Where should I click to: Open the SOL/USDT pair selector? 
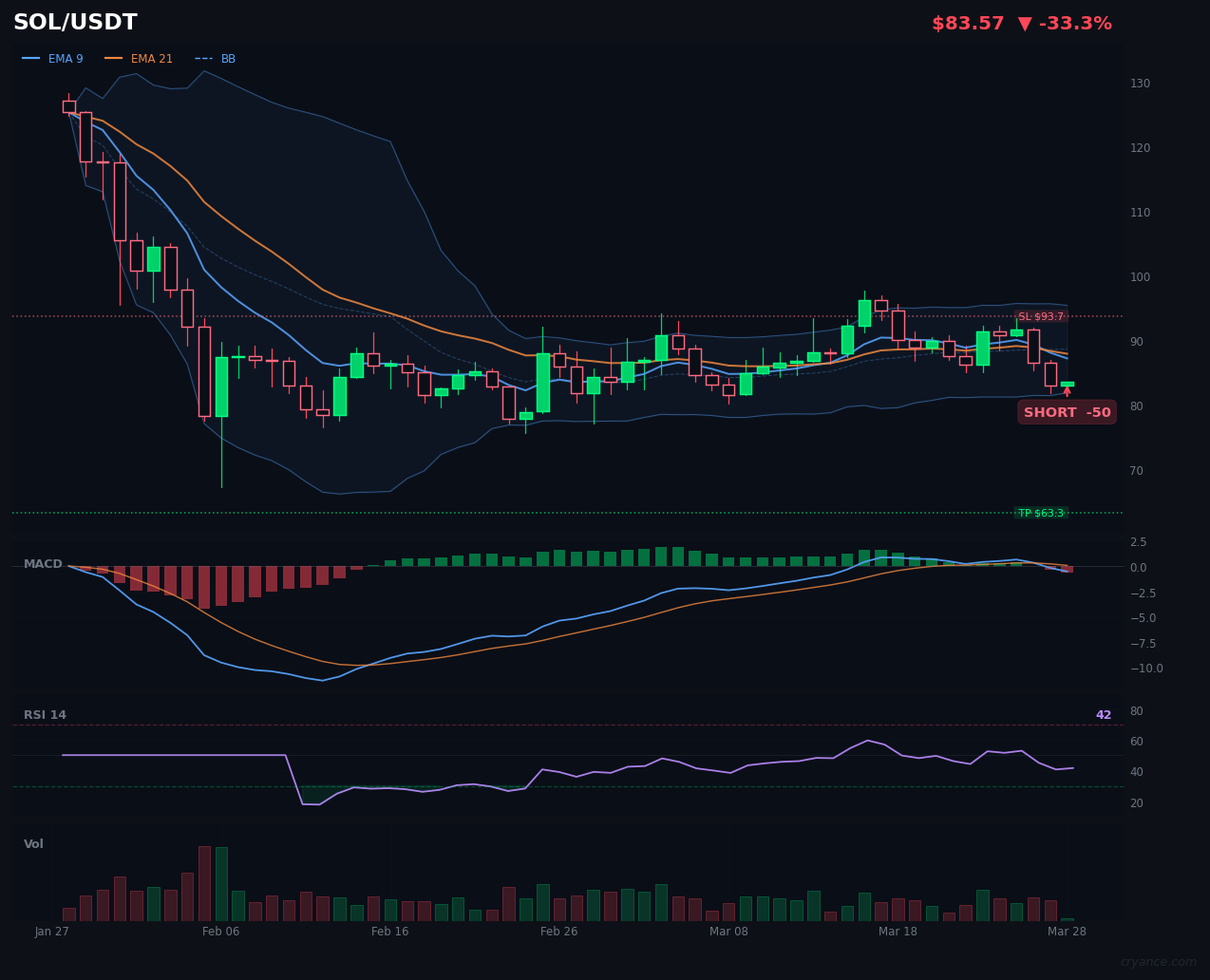75,21
